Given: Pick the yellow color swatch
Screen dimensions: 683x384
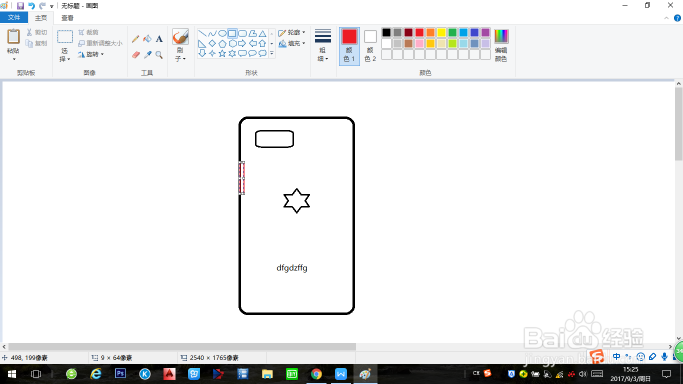Looking at the screenshot, I should pos(441,33).
